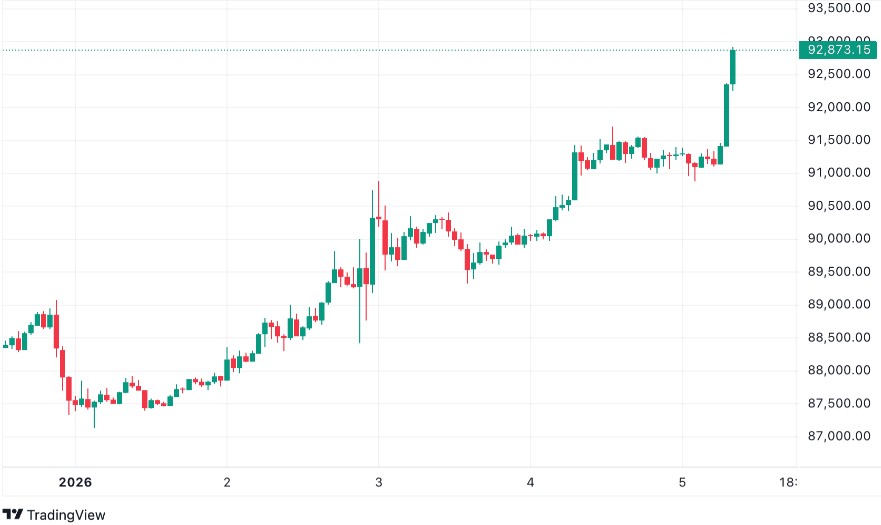The height and width of the screenshot is (525, 881).
Task: Click the 87,000.00 price axis label
Action: [x=835, y=437]
